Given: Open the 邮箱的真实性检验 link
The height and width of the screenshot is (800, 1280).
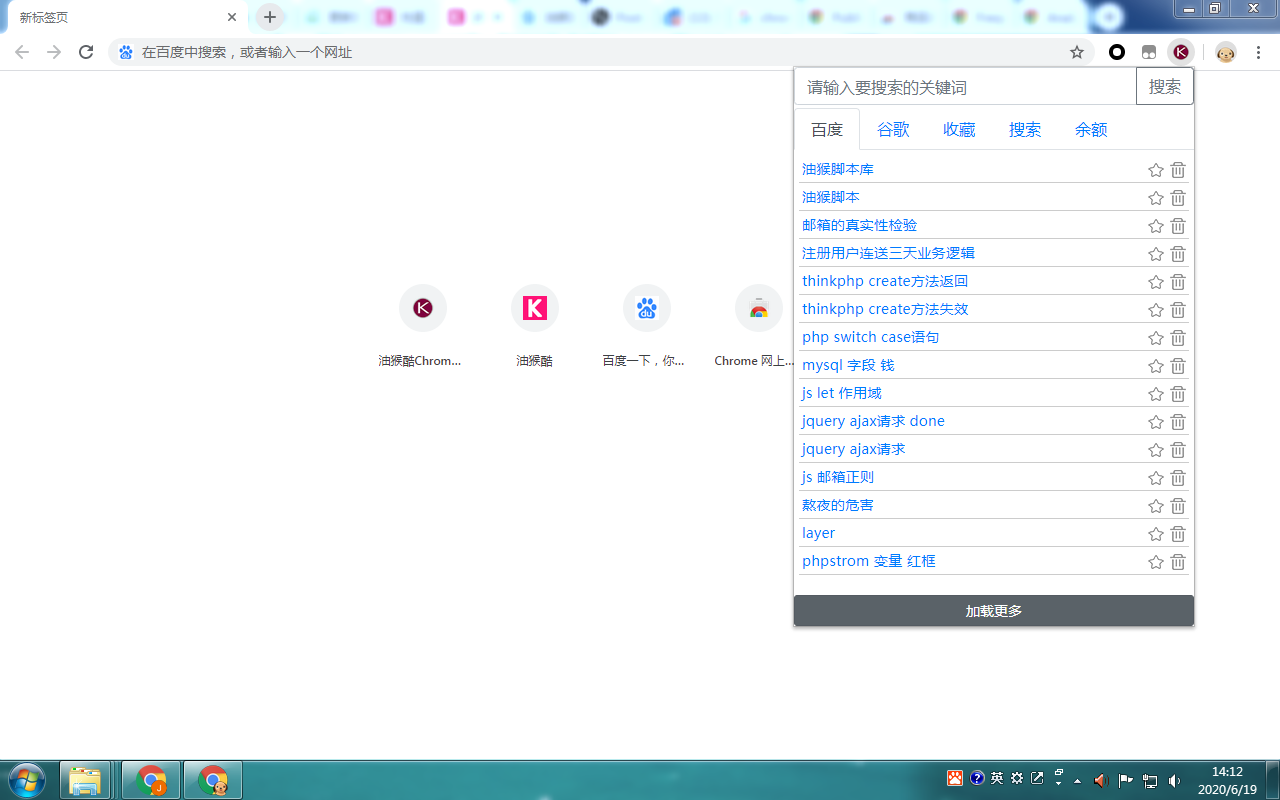Looking at the screenshot, I should (859, 226).
